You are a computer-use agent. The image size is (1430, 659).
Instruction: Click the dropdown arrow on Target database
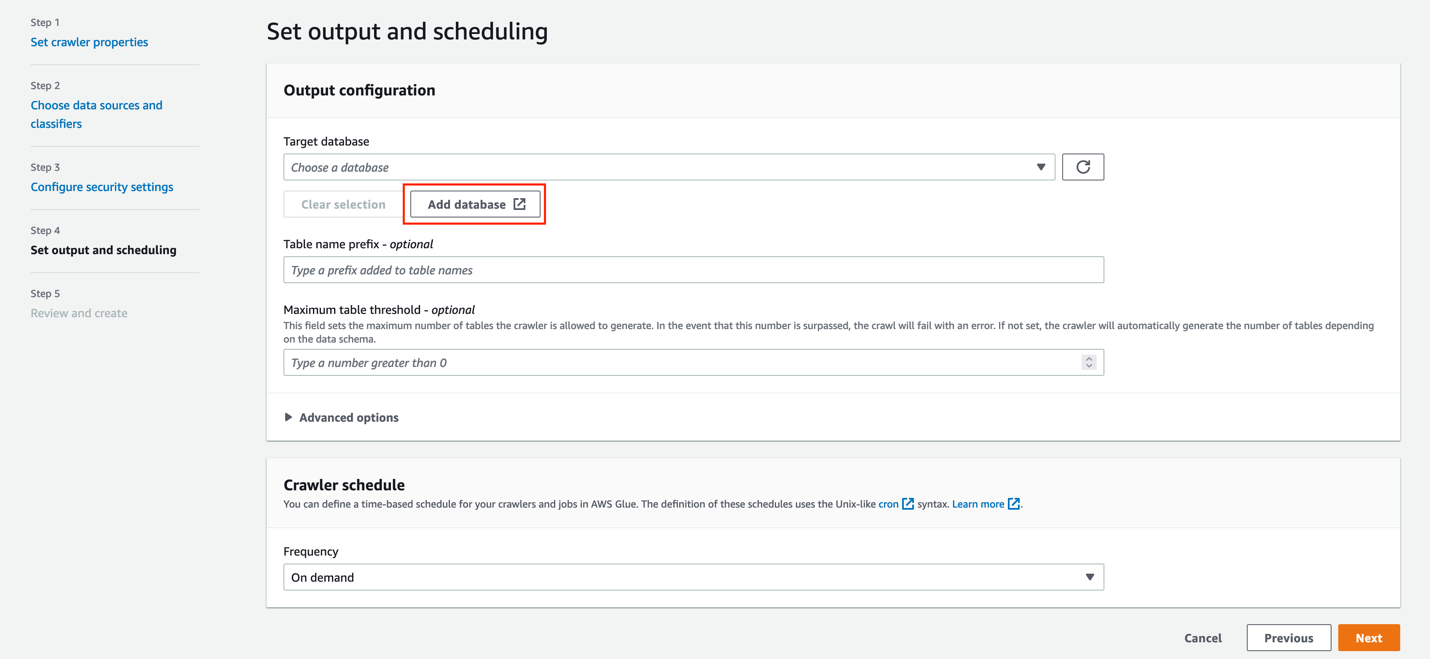point(1040,166)
